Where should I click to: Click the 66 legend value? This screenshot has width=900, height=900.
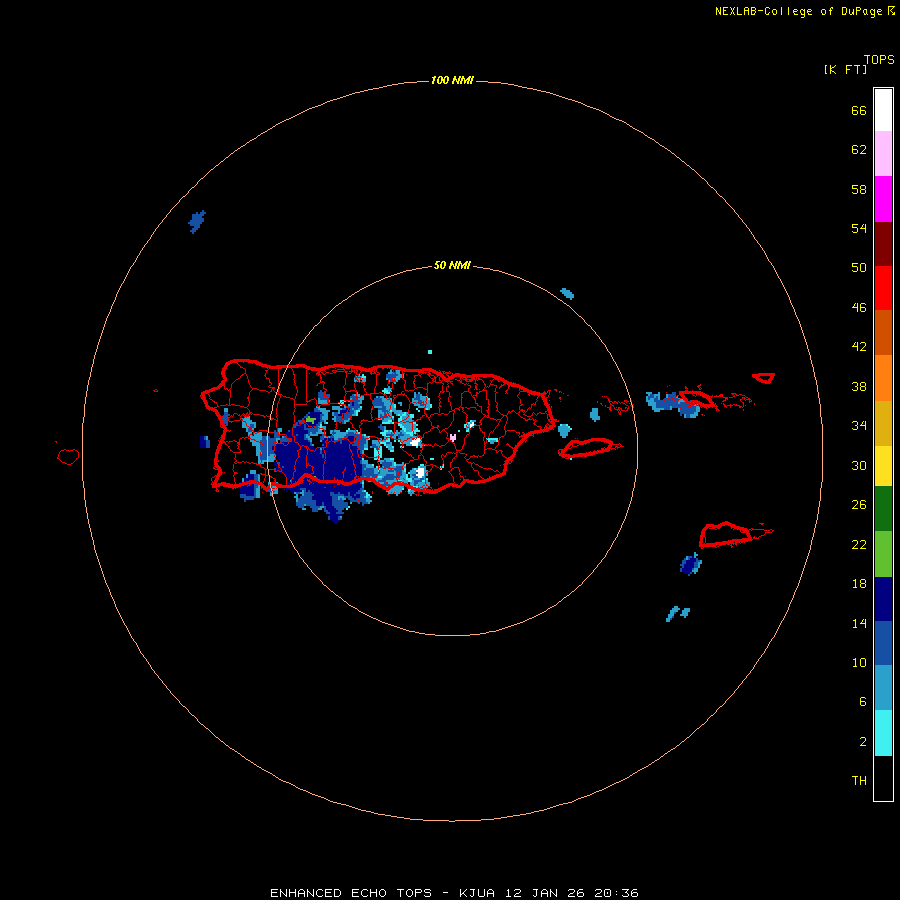click(x=859, y=111)
